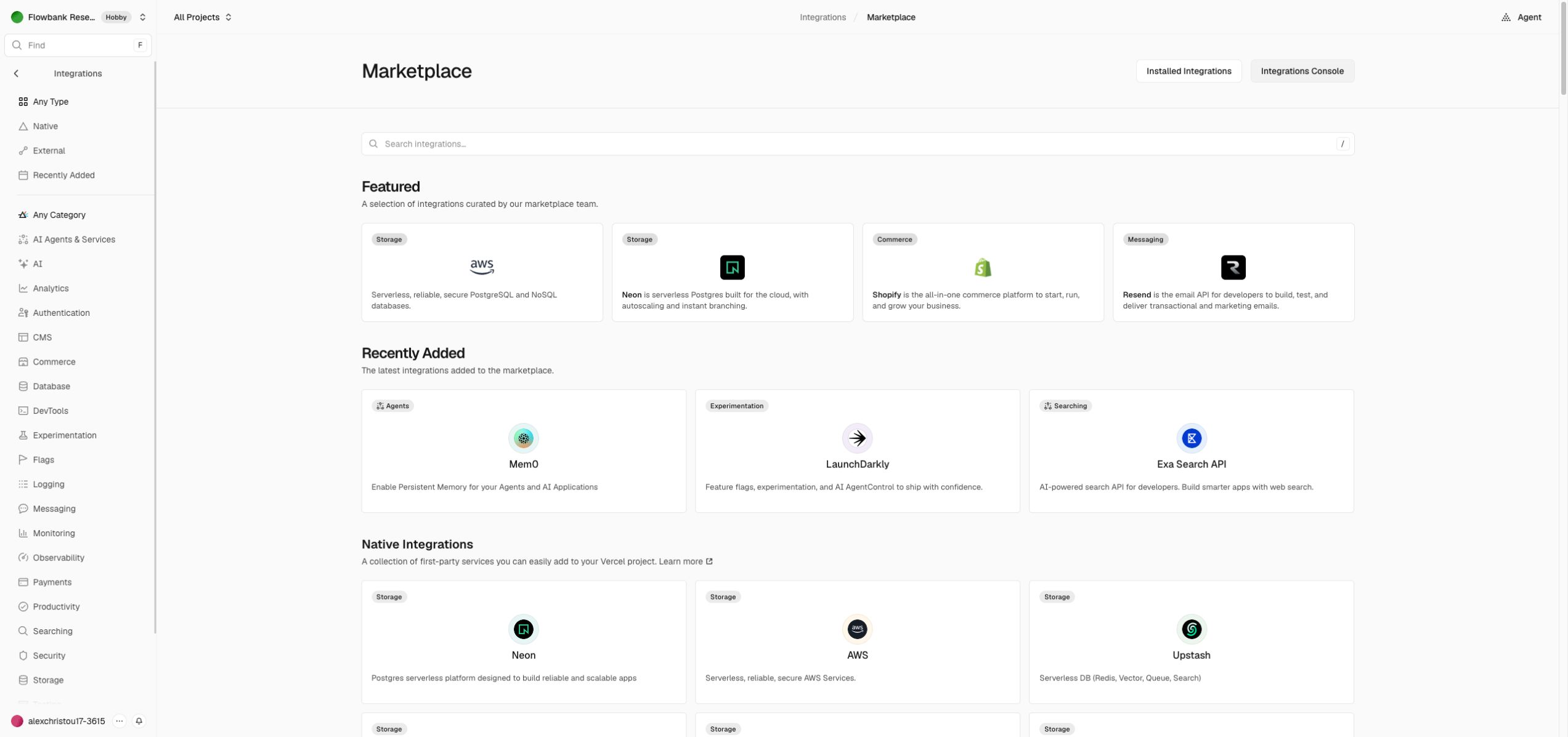The width and height of the screenshot is (1568, 737).
Task: Open the featured AWS card
Action: [482, 272]
